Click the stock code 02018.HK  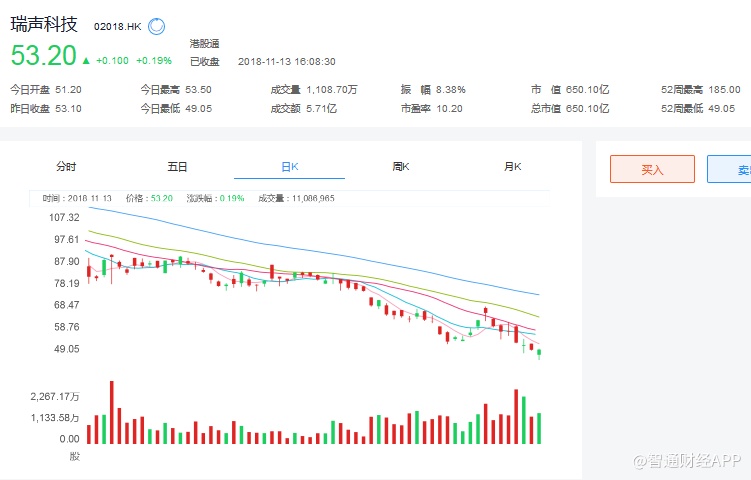coord(117,27)
